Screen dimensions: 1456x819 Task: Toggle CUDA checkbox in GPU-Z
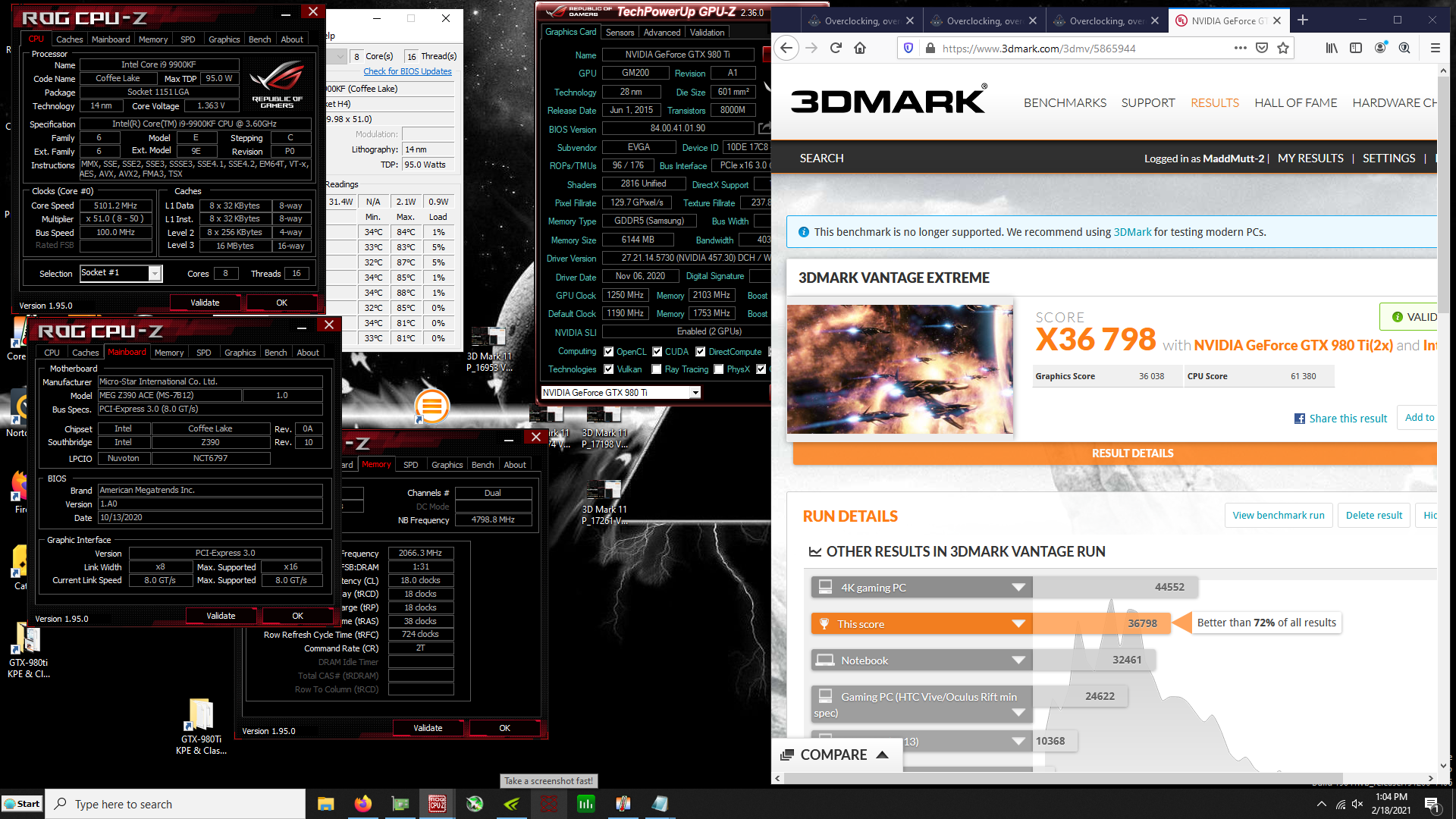pos(657,352)
